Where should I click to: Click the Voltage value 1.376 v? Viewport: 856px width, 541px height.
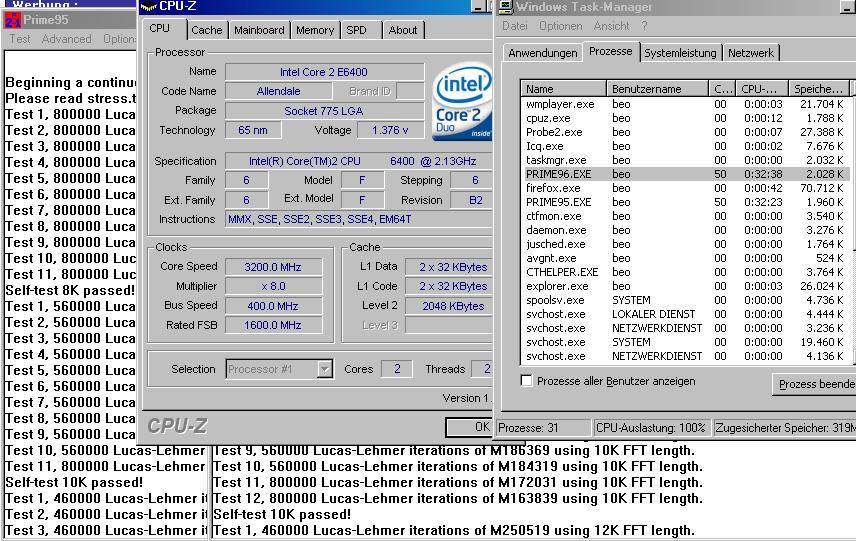tap(390, 130)
